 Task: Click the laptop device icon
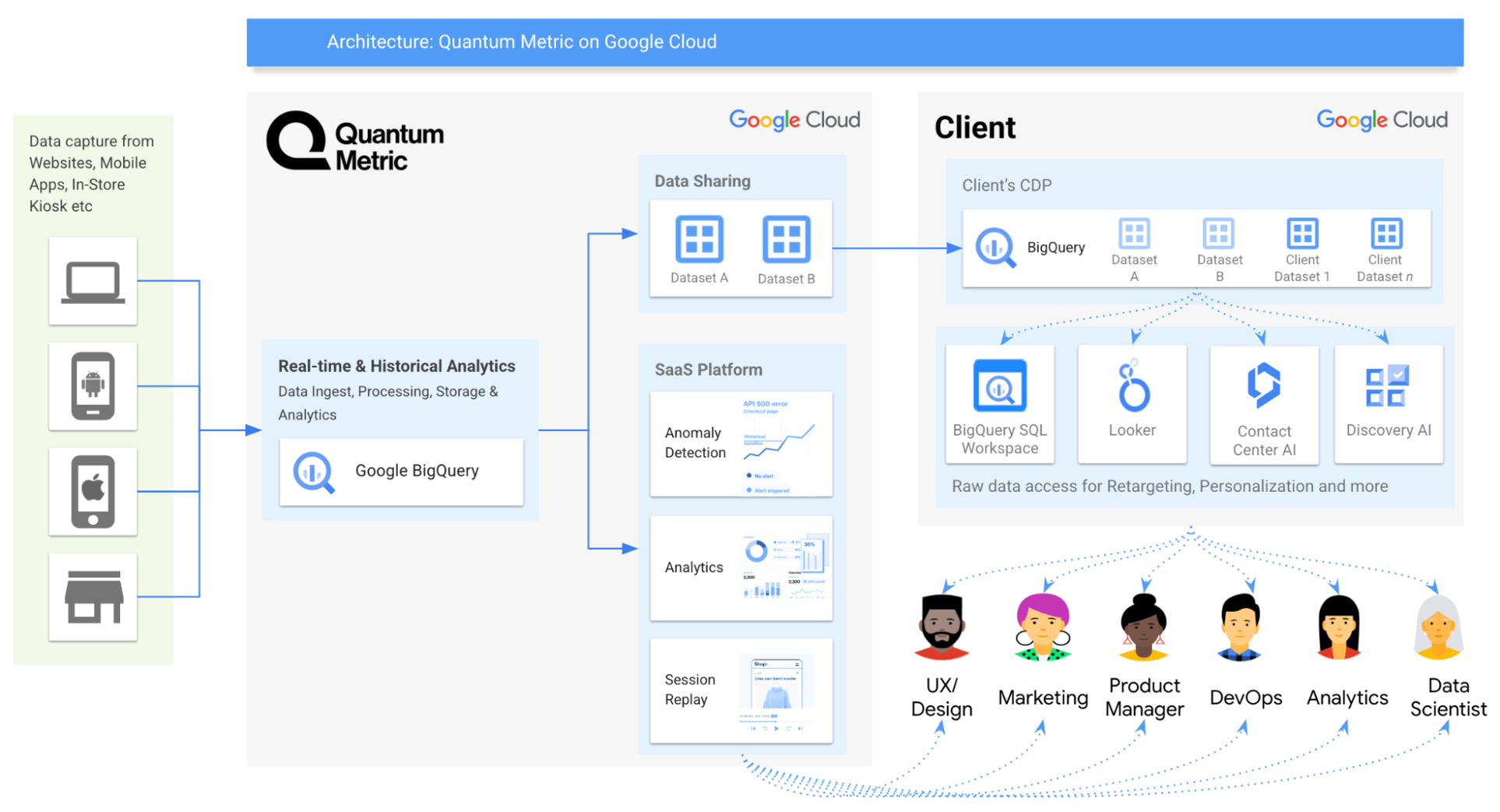point(93,282)
